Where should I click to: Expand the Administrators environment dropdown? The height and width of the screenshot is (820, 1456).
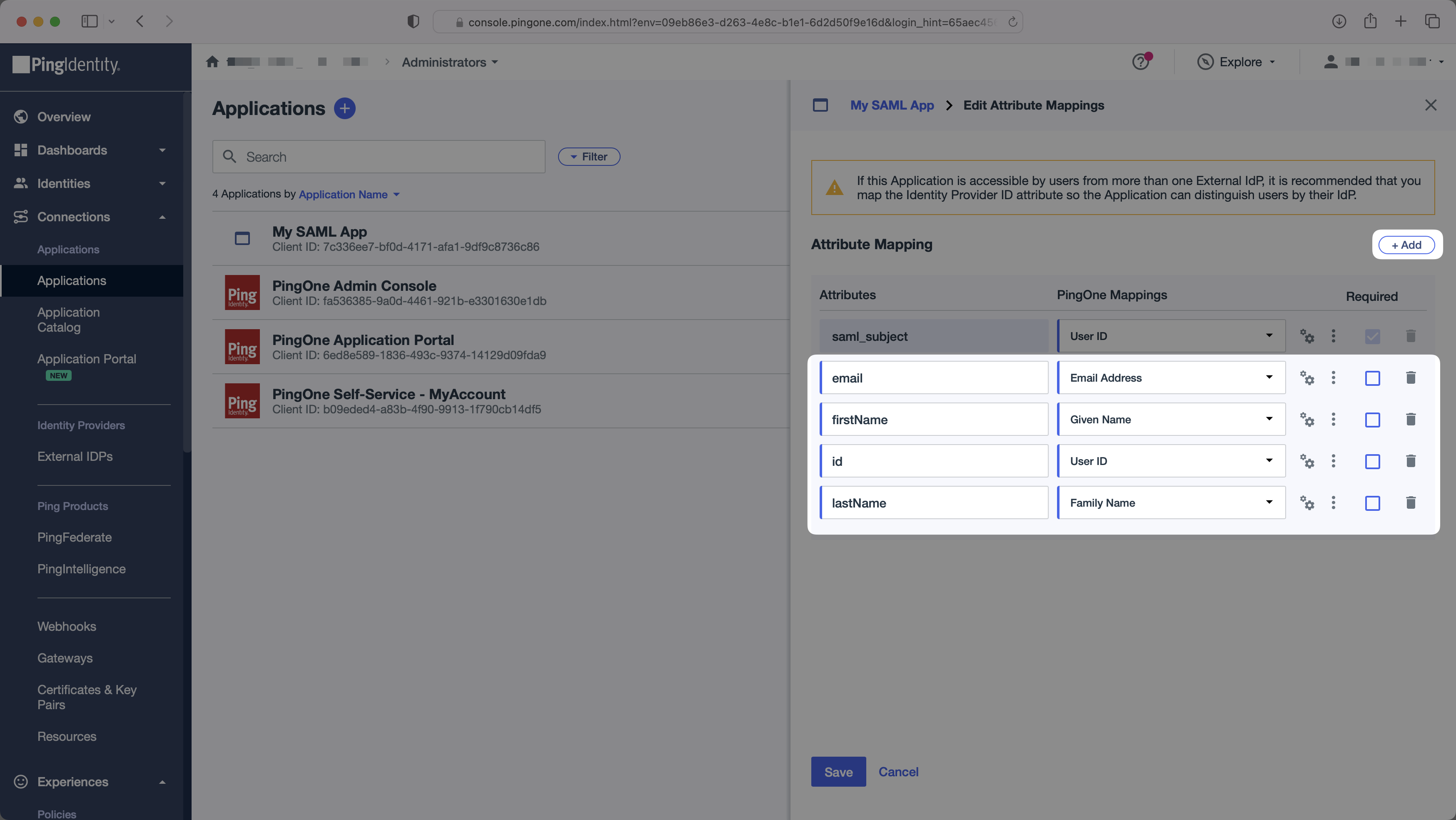[x=450, y=62]
